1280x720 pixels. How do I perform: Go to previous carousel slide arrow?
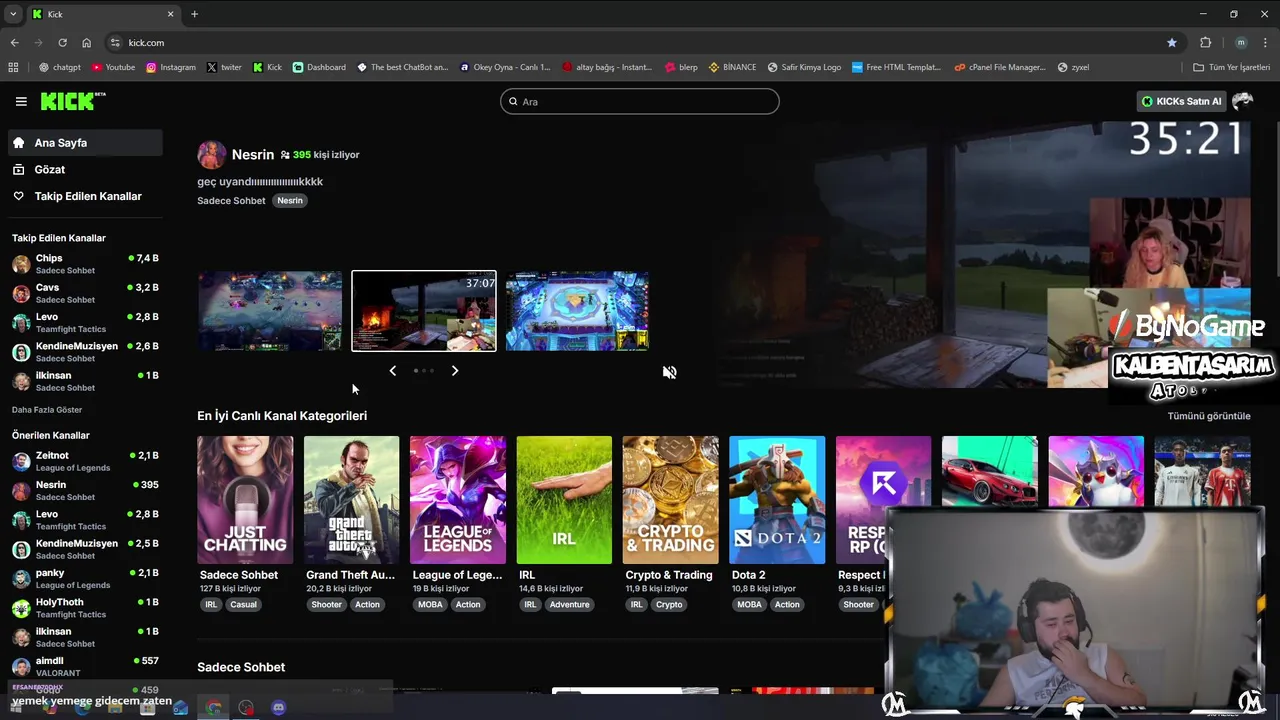click(x=392, y=371)
